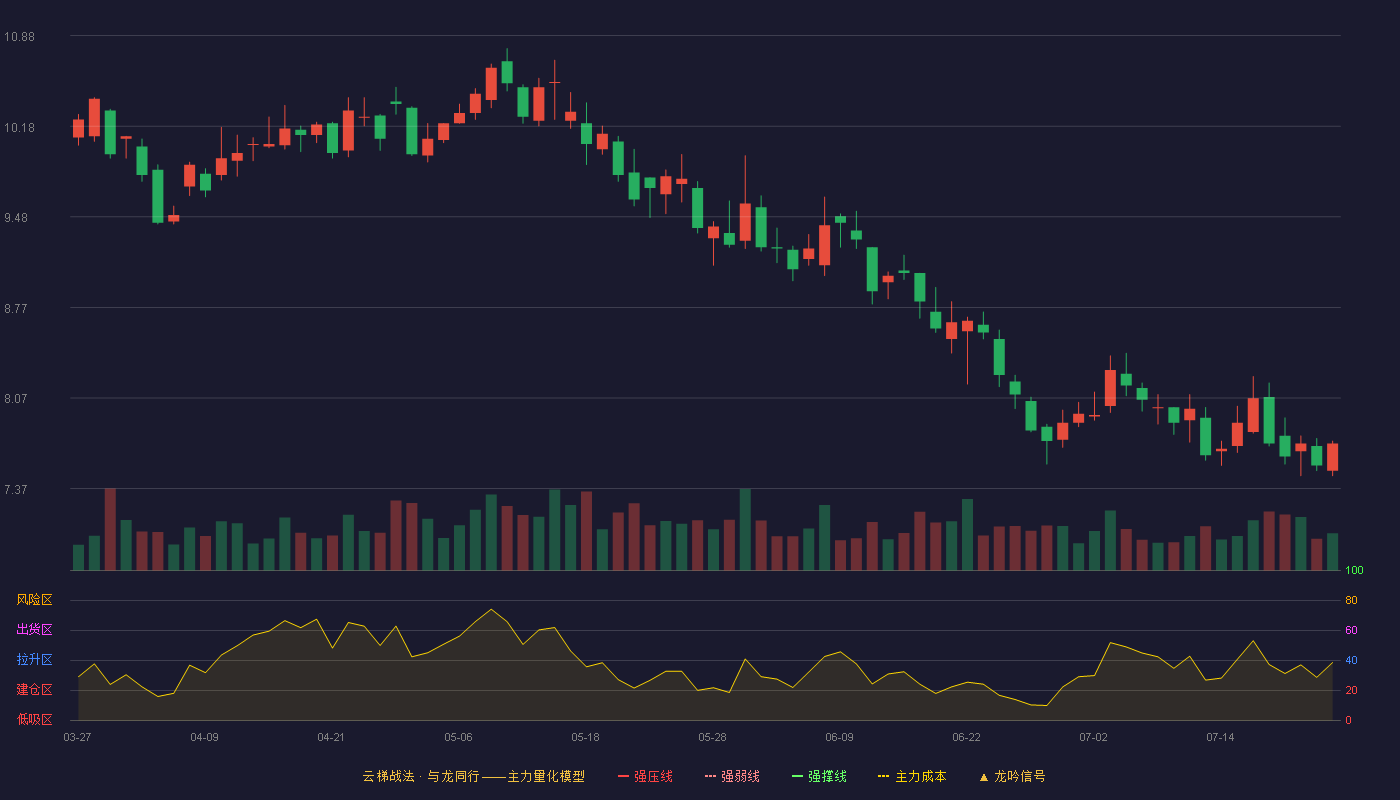Click the first tall red volume bar
Screen dimensions: 1400x800
click(110, 529)
